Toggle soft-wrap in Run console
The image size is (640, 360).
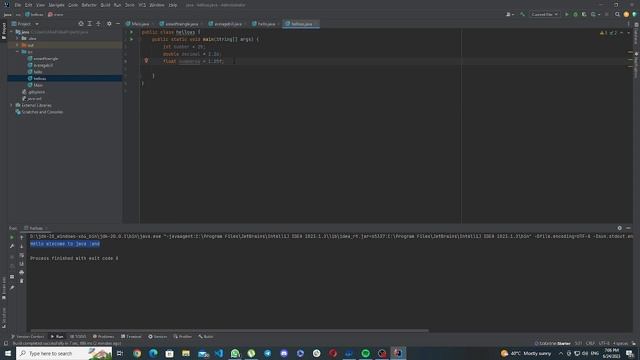[22, 255]
